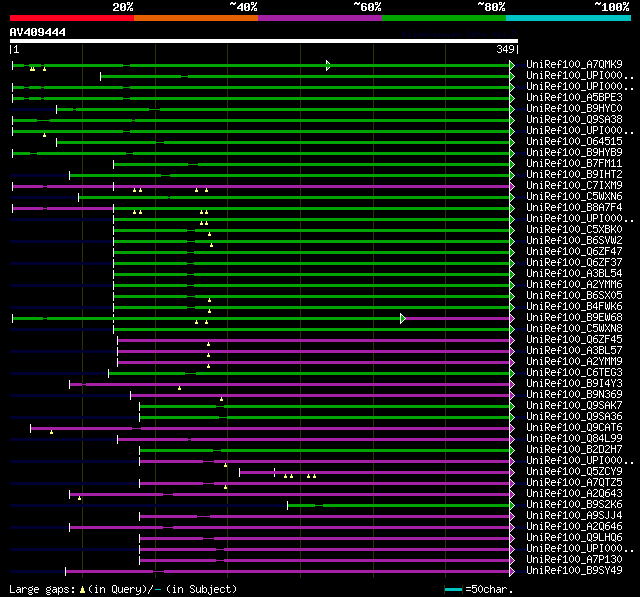Select the UniRef100_B9S2K6 label
This screenshot has height=597, width=640.
[x=574, y=505]
